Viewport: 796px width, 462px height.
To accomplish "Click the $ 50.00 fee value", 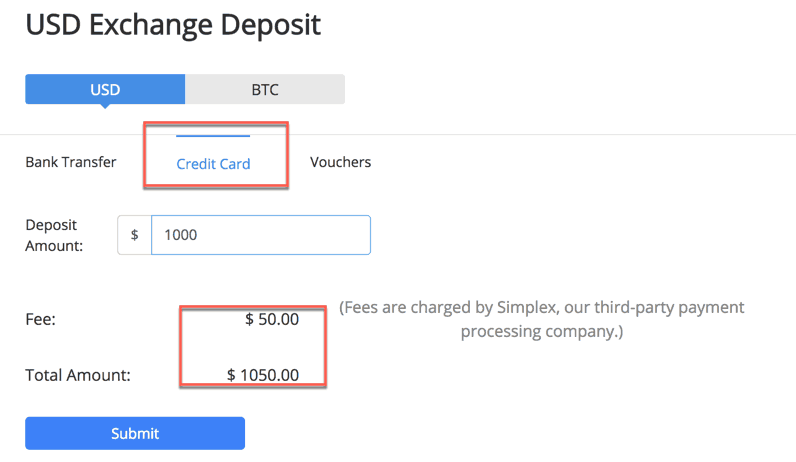I will pyautogui.click(x=272, y=319).
